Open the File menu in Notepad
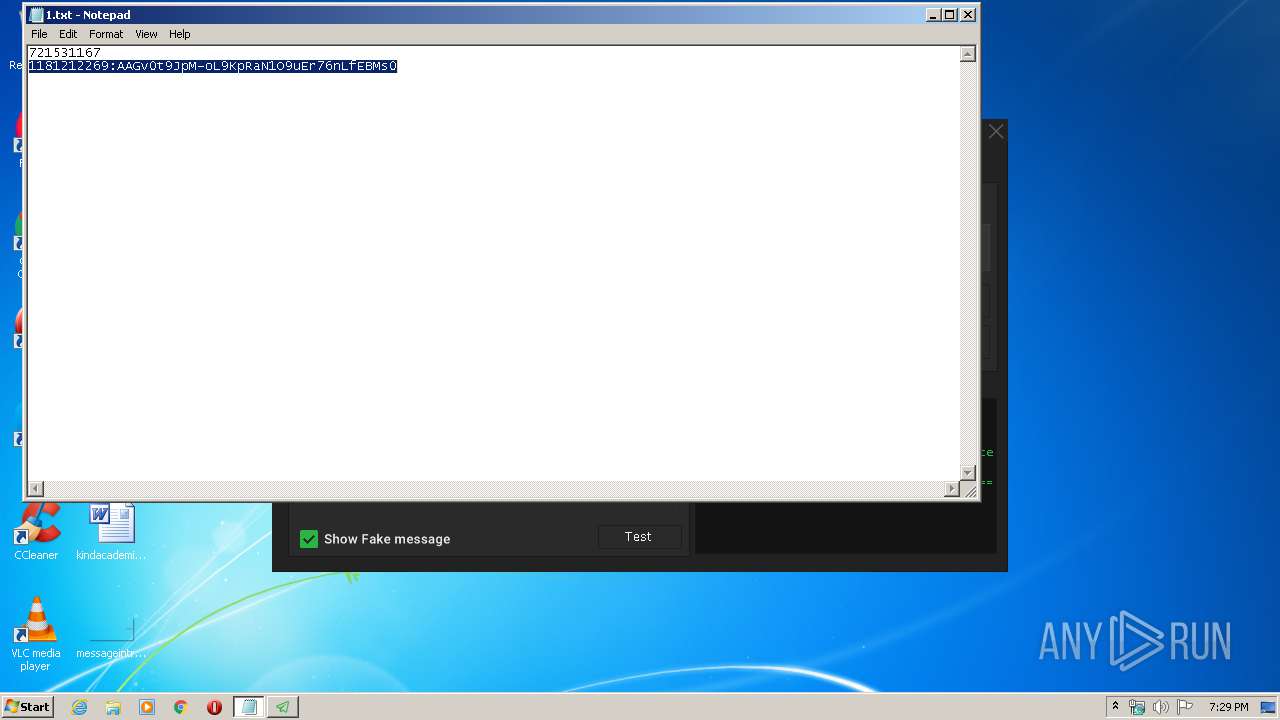The height and width of the screenshot is (720, 1280). 39,34
